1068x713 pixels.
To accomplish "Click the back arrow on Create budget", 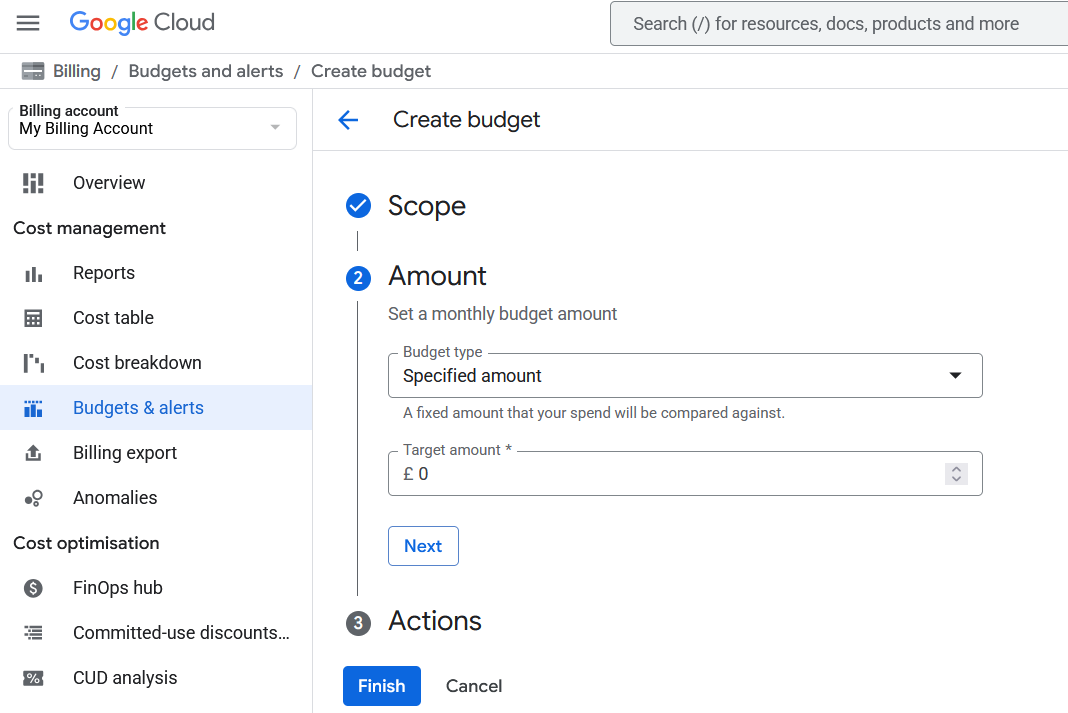I will tap(347, 119).
